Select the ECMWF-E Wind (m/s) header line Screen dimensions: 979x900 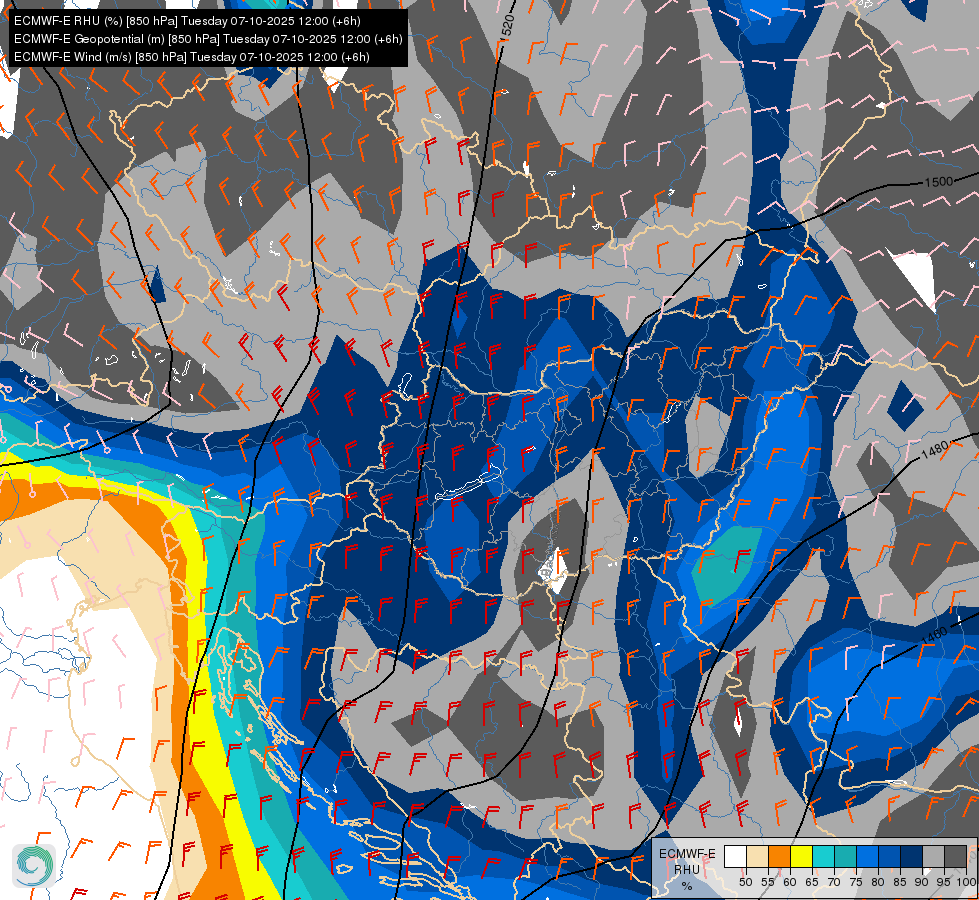coord(192,57)
